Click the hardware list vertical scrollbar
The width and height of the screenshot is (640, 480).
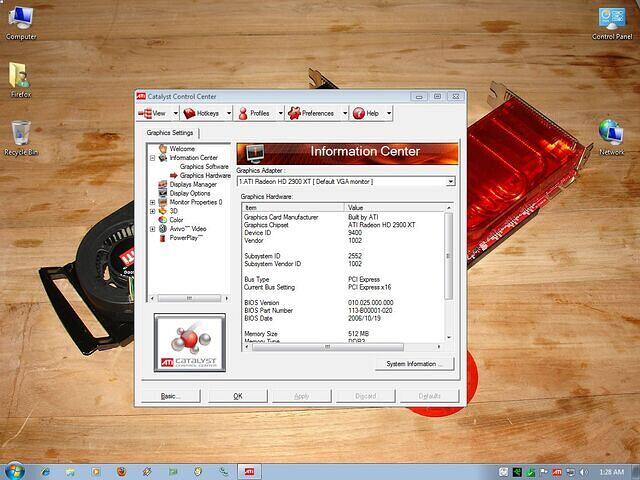pos(449,256)
